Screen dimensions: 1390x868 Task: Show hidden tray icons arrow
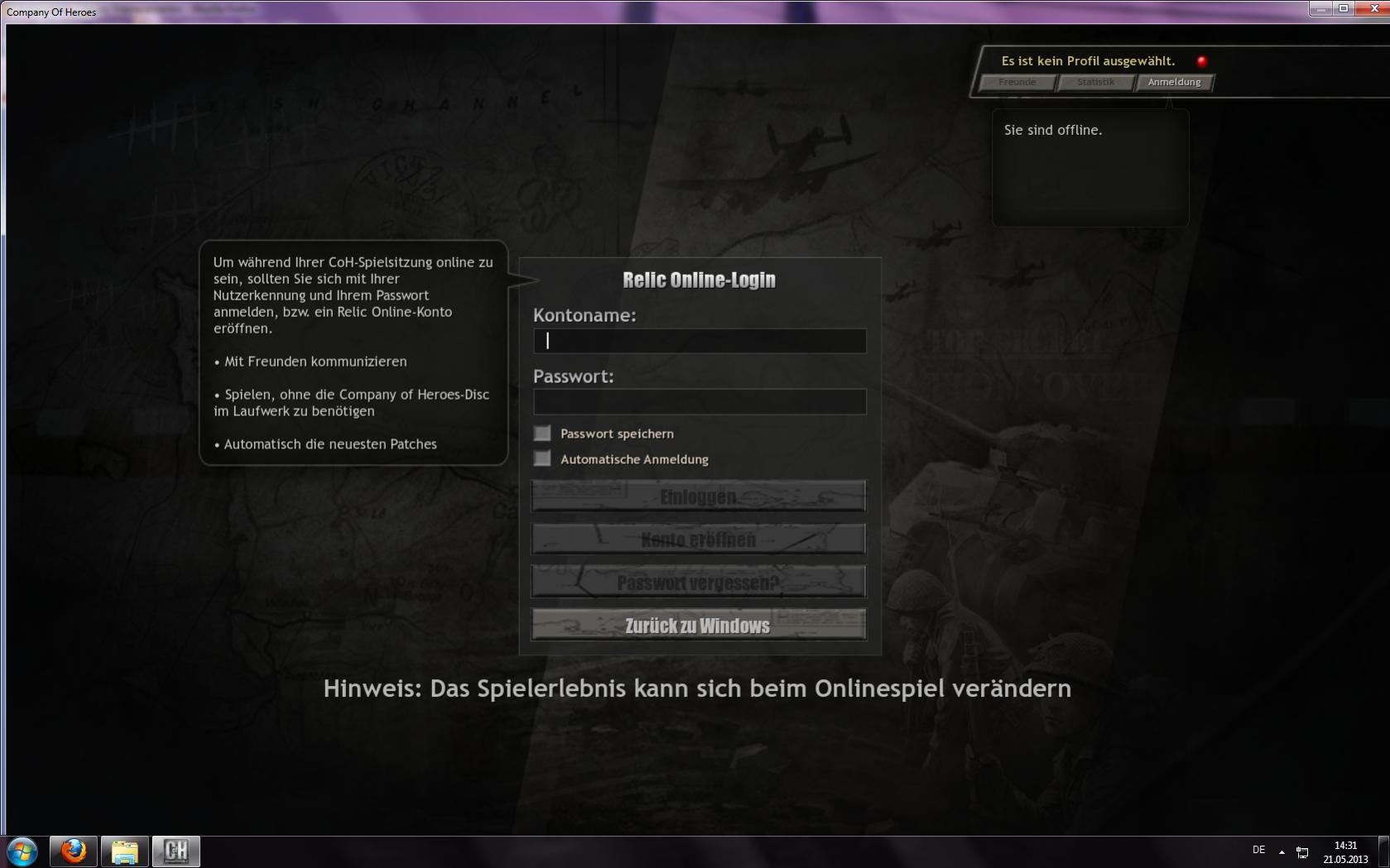(1282, 851)
